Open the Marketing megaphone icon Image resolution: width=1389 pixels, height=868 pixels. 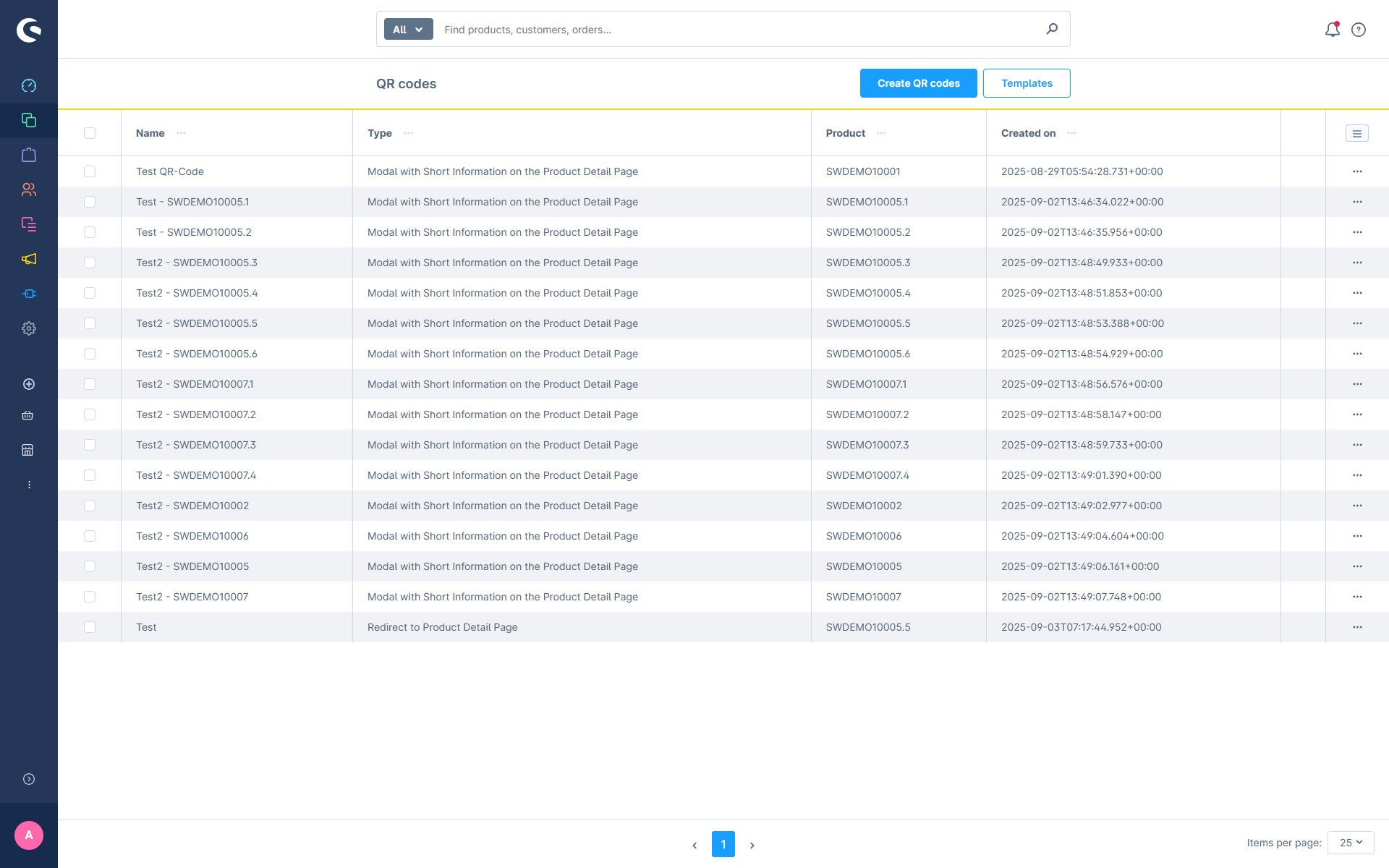(x=29, y=259)
